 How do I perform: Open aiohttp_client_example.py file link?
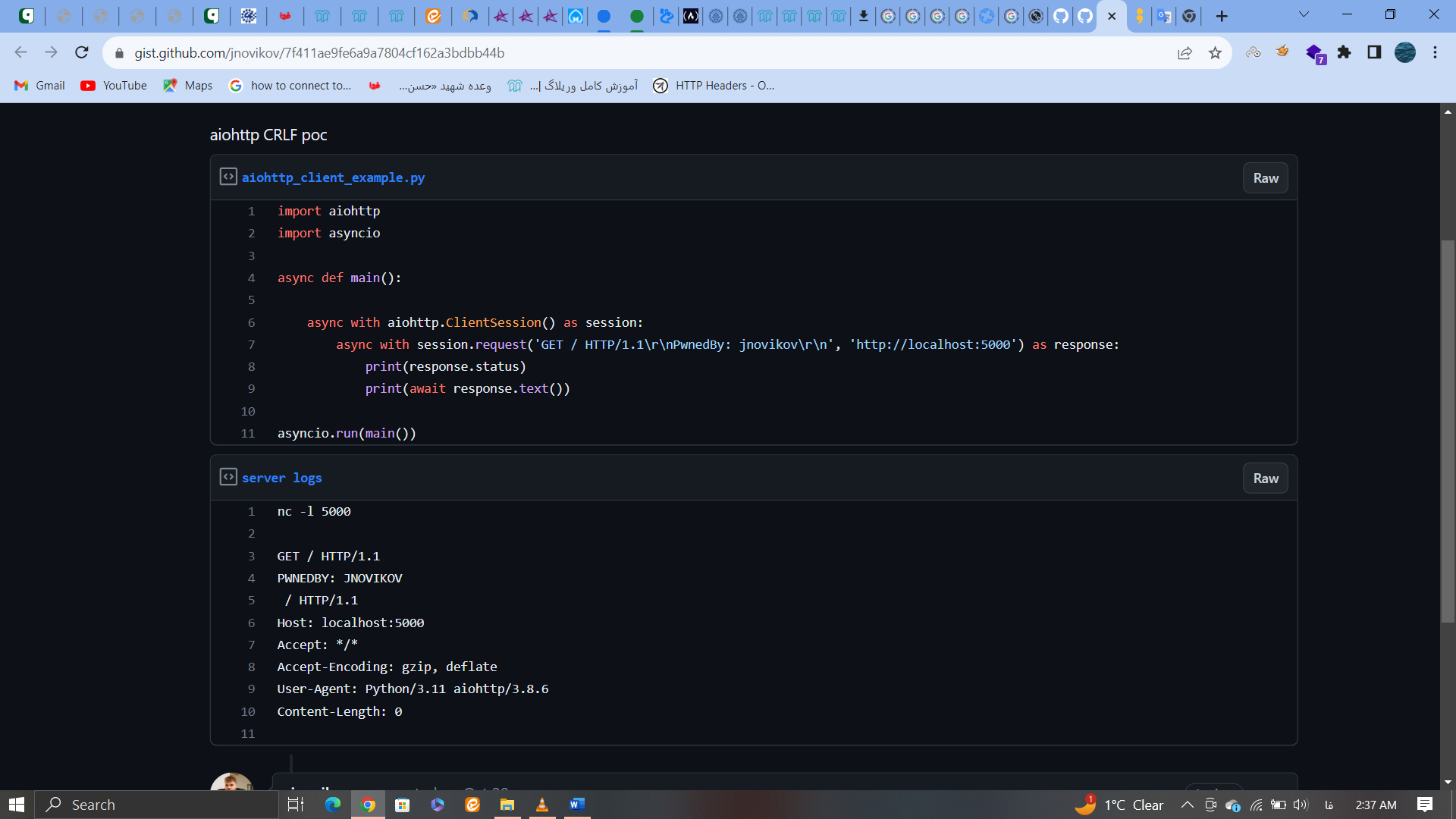point(333,177)
